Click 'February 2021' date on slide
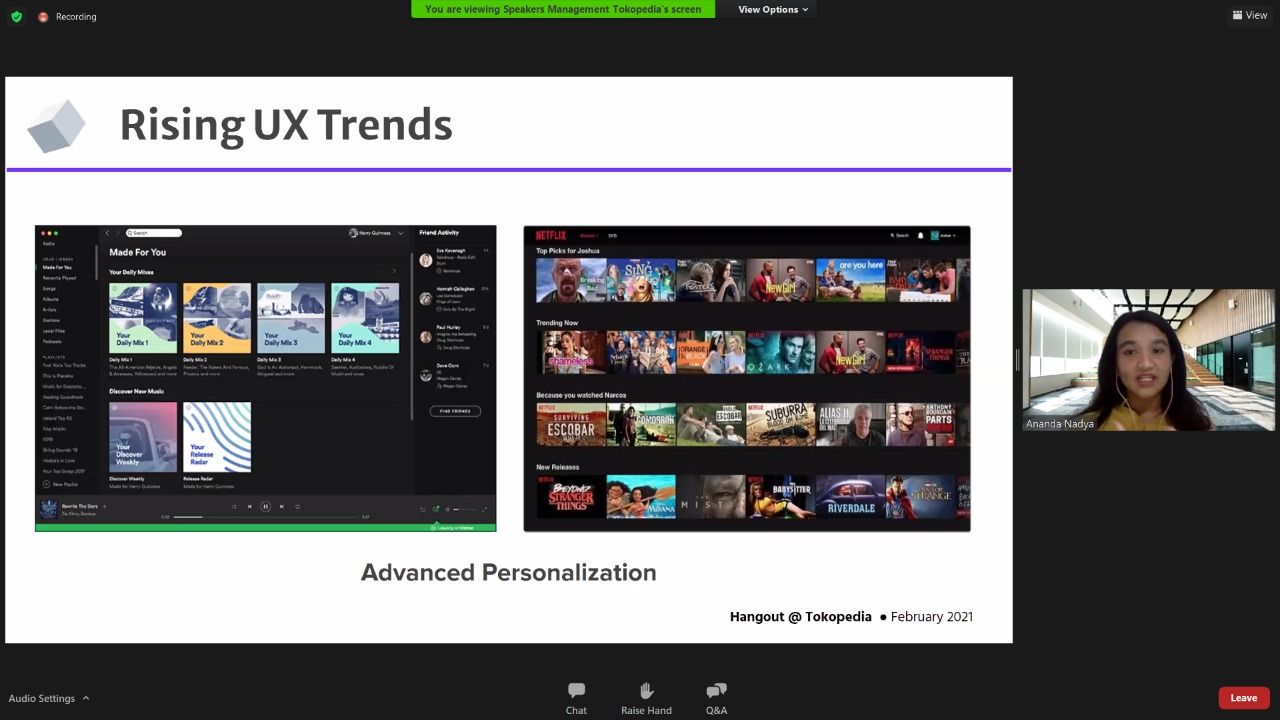Viewport: 1280px width, 720px height. (x=932, y=617)
